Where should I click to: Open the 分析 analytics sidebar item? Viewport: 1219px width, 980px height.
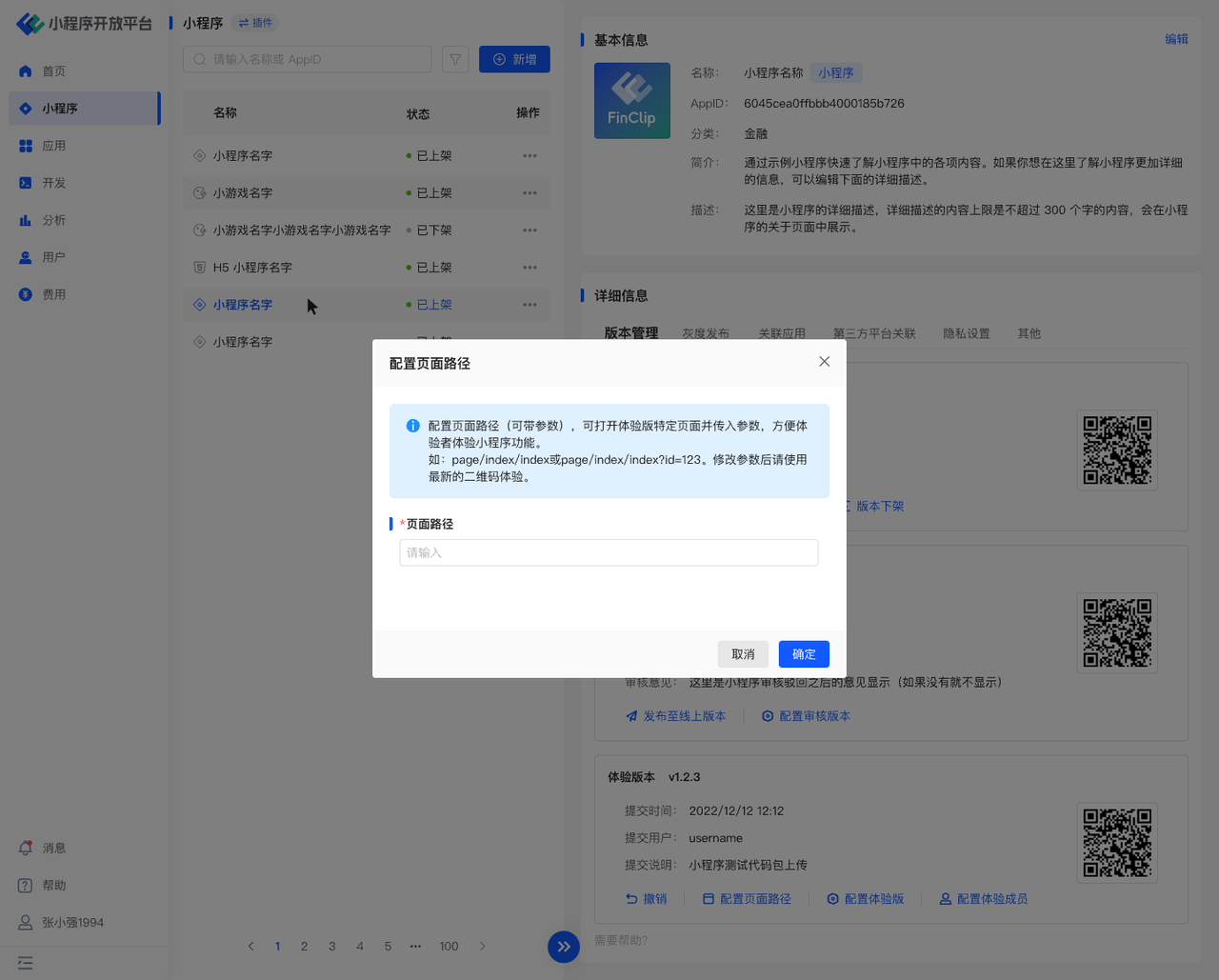(53, 220)
